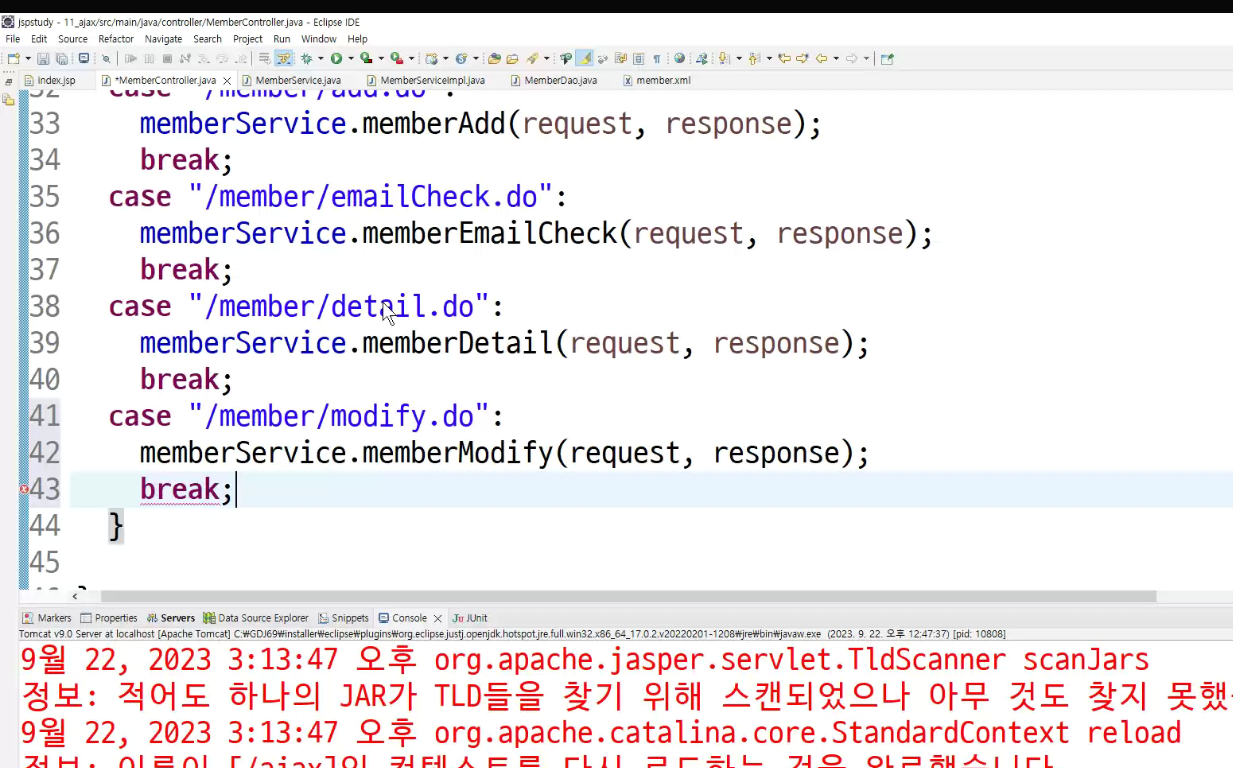
Task: Click the Save All icon
Action: [61, 59]
